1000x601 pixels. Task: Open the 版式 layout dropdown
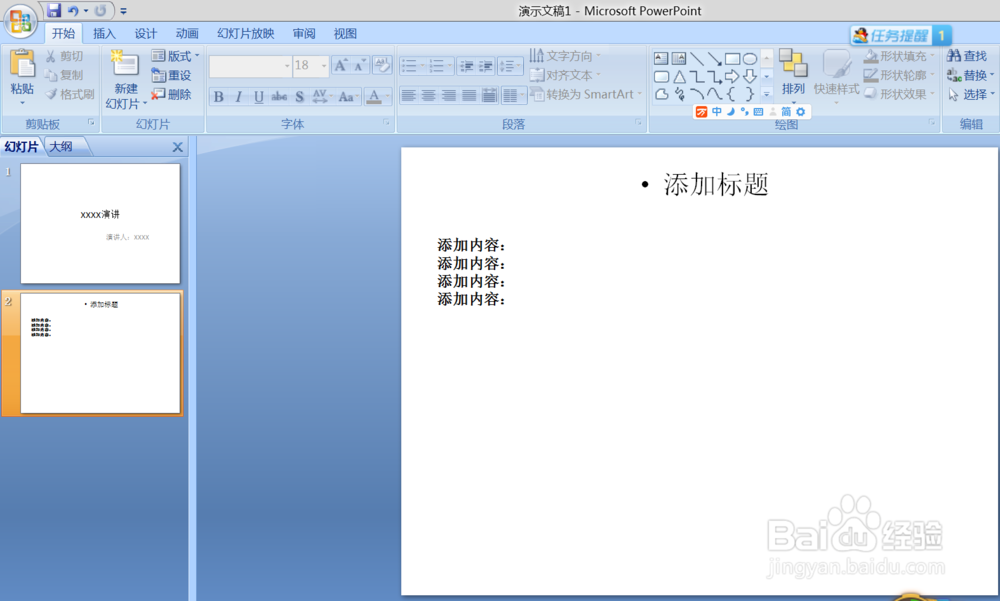(x=175, y=56)
